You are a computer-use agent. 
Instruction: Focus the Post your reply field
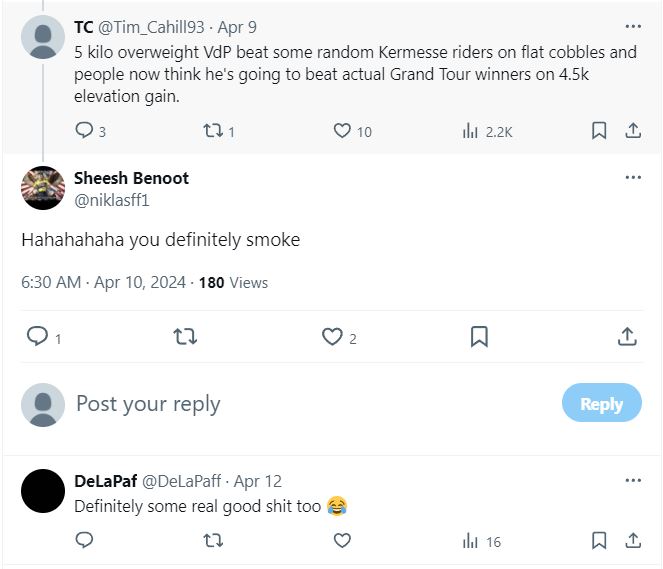300,404
